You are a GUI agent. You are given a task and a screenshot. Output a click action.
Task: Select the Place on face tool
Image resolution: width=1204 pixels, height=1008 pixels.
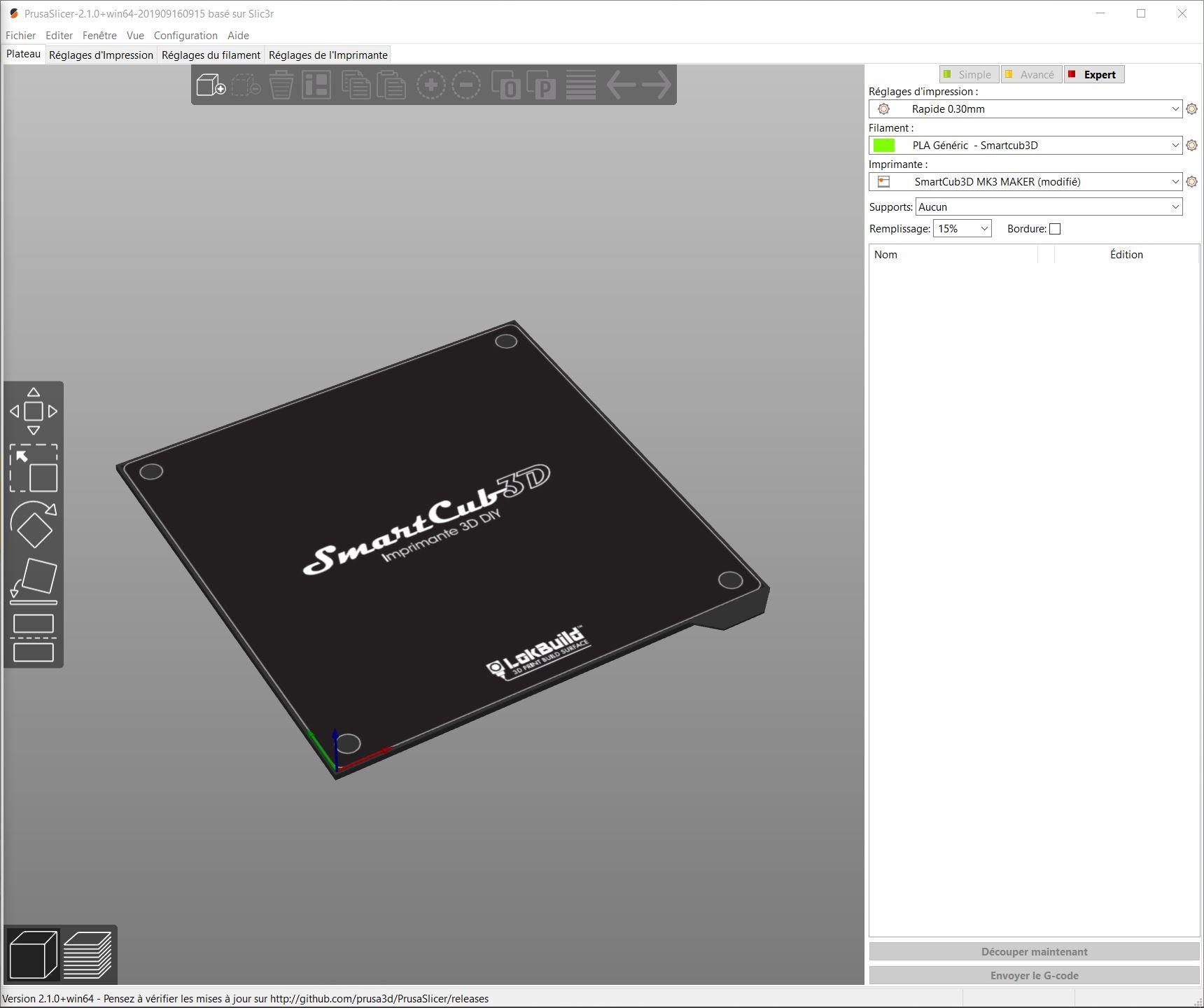34,581
